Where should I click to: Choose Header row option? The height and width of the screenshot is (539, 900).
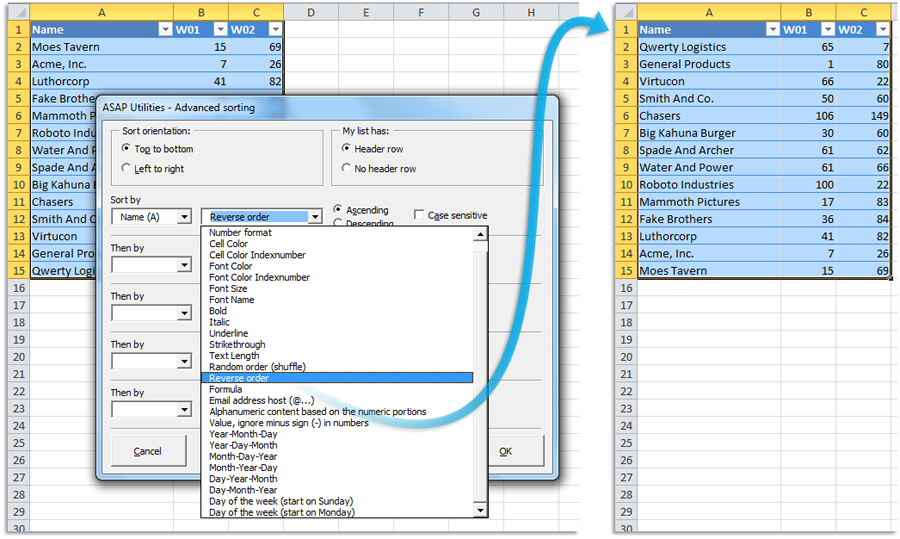pos(346,148)
